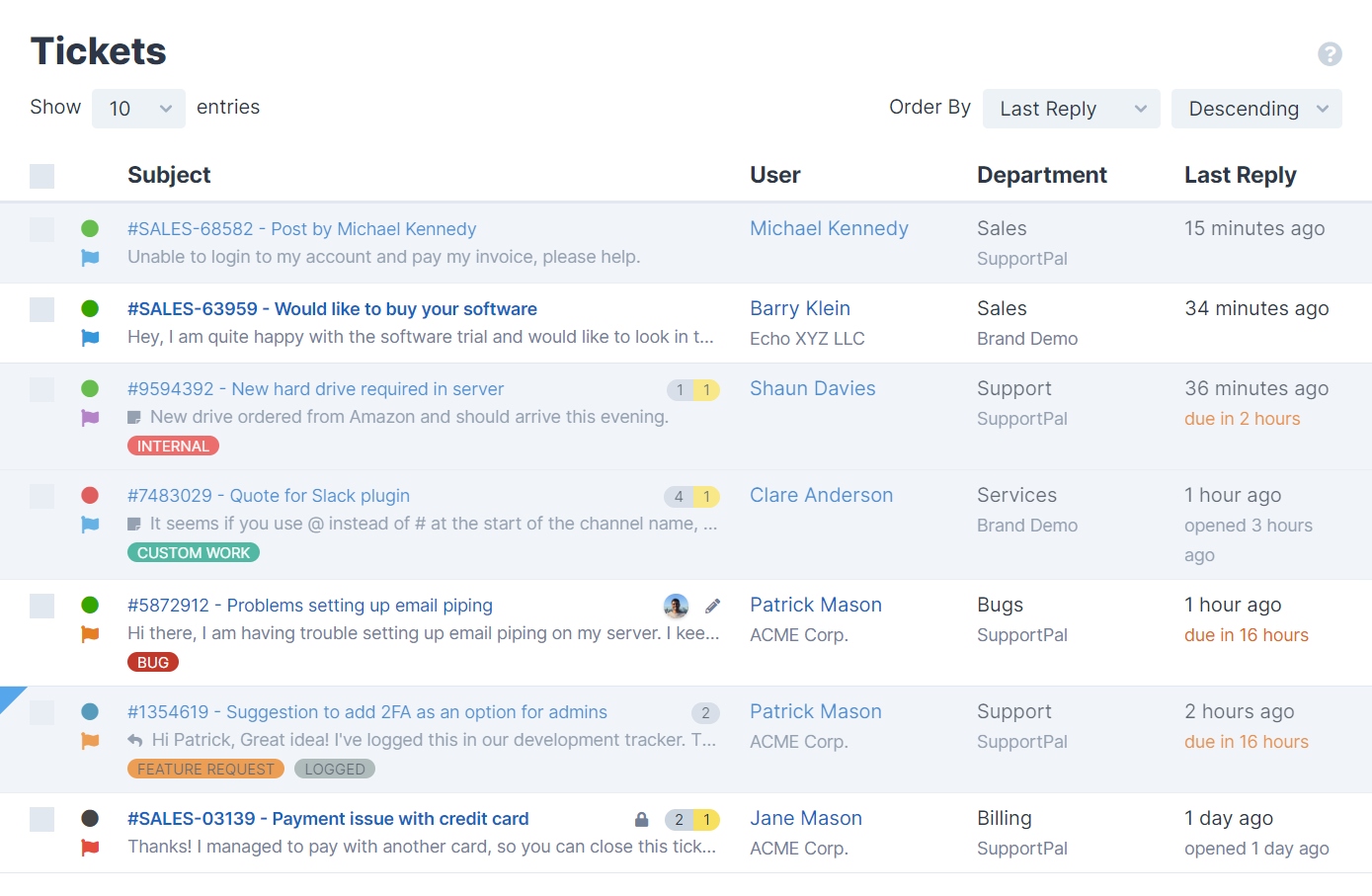Viewport: 1372px width, 896px height.
Task: Click the grey LOGGED tag
Action: pyautogui.click(x=335, y=770)
